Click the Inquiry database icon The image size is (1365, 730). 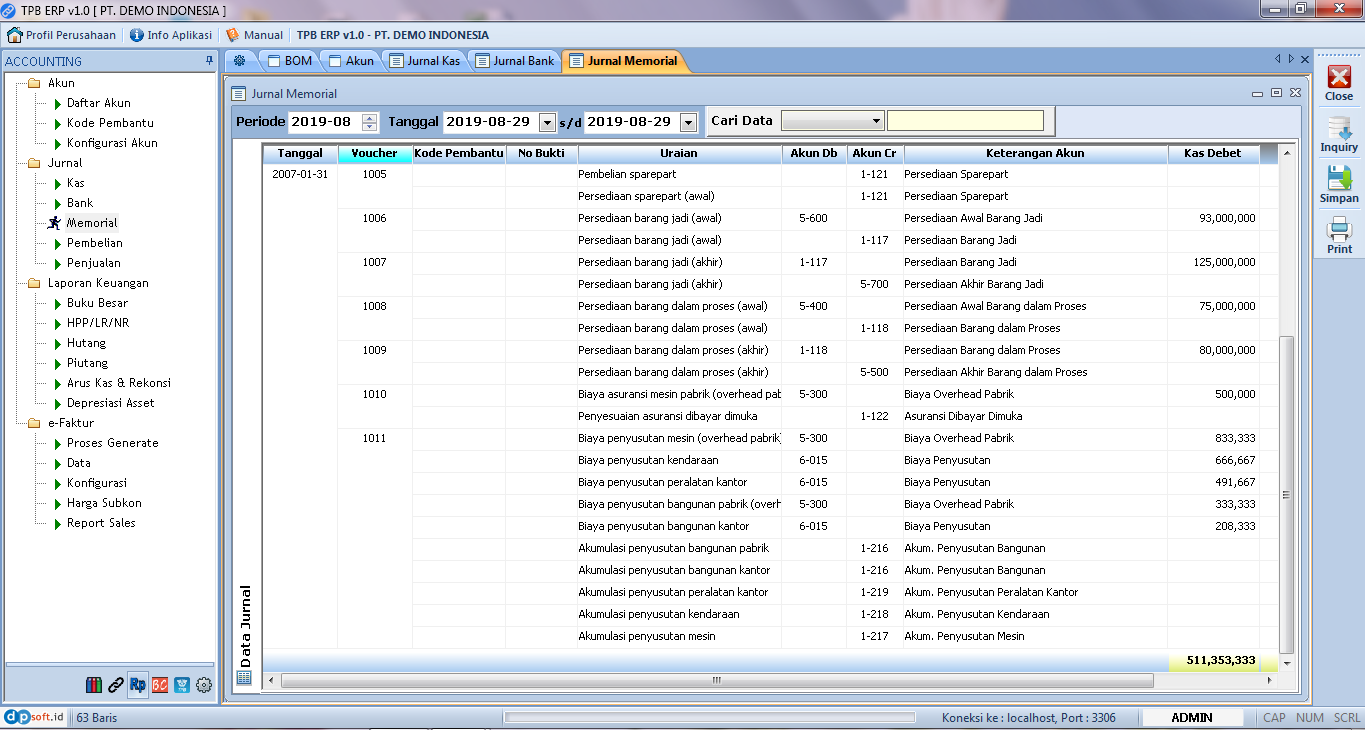1339,133
